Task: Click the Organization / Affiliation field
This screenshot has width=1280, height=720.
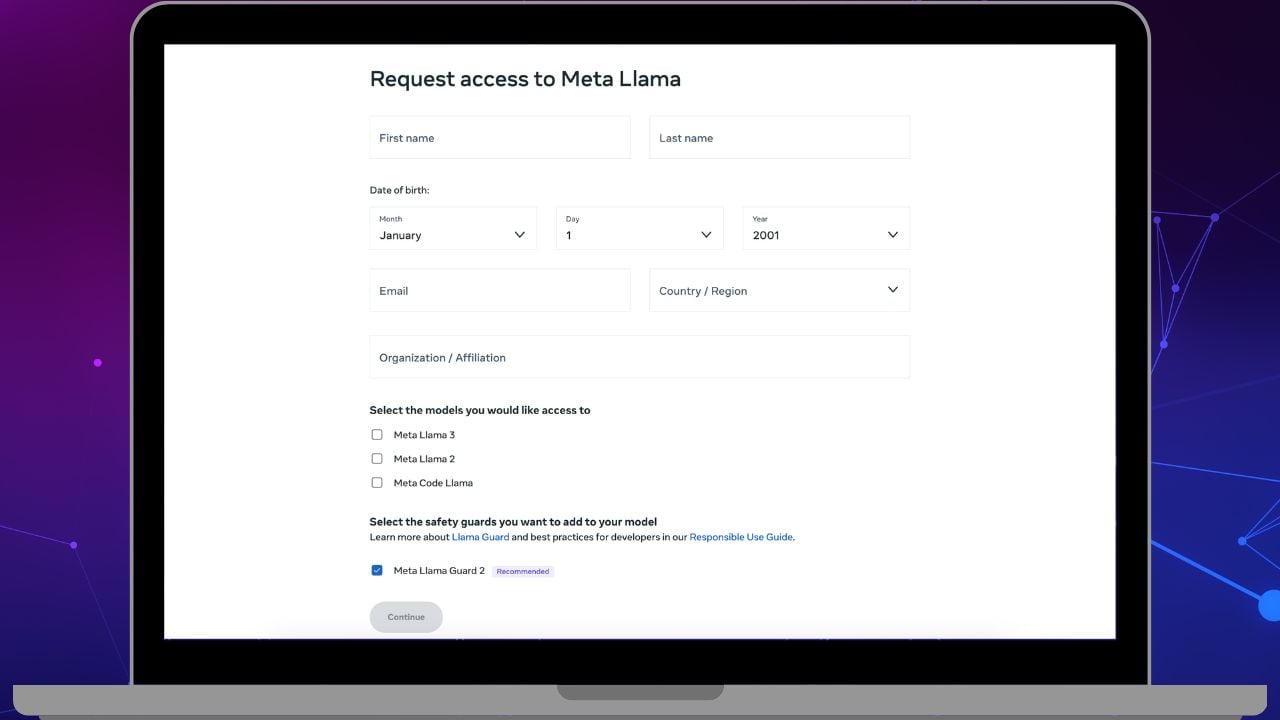Action: click(x=640, y=357)
